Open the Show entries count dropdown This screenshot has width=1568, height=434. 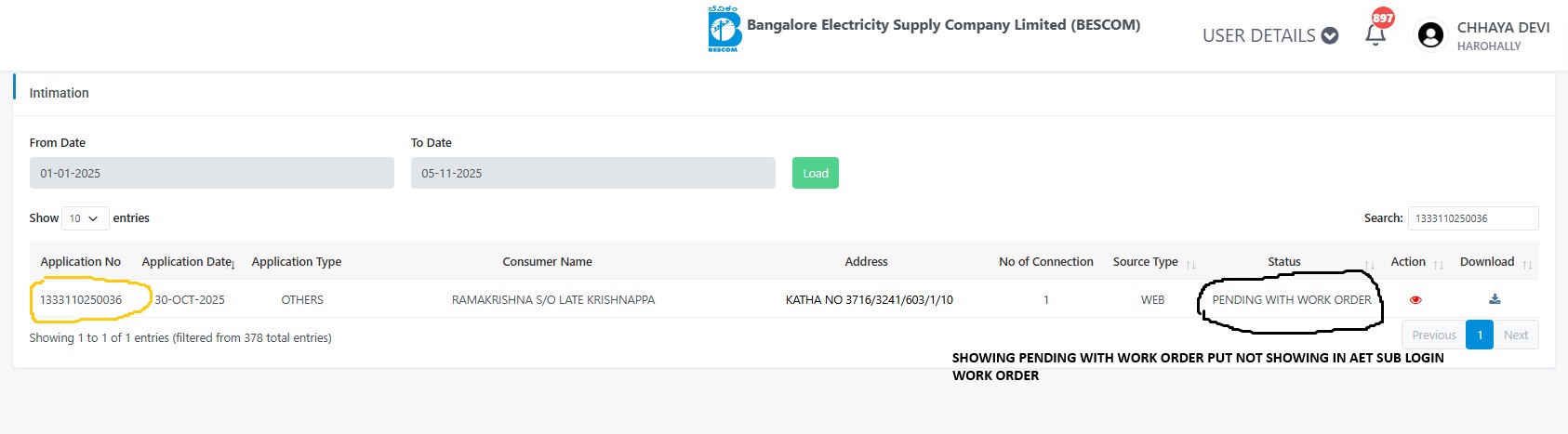click(x=85, y=218)
